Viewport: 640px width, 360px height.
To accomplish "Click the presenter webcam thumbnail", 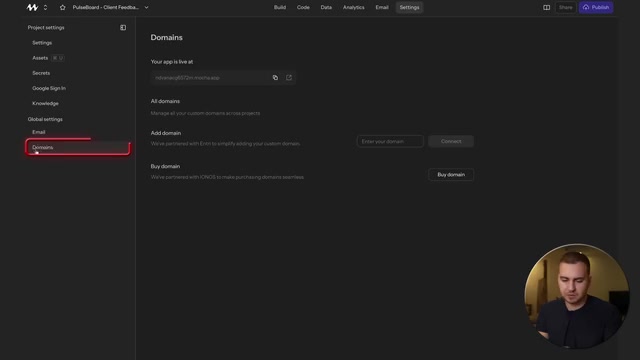I will coord(577,296).
